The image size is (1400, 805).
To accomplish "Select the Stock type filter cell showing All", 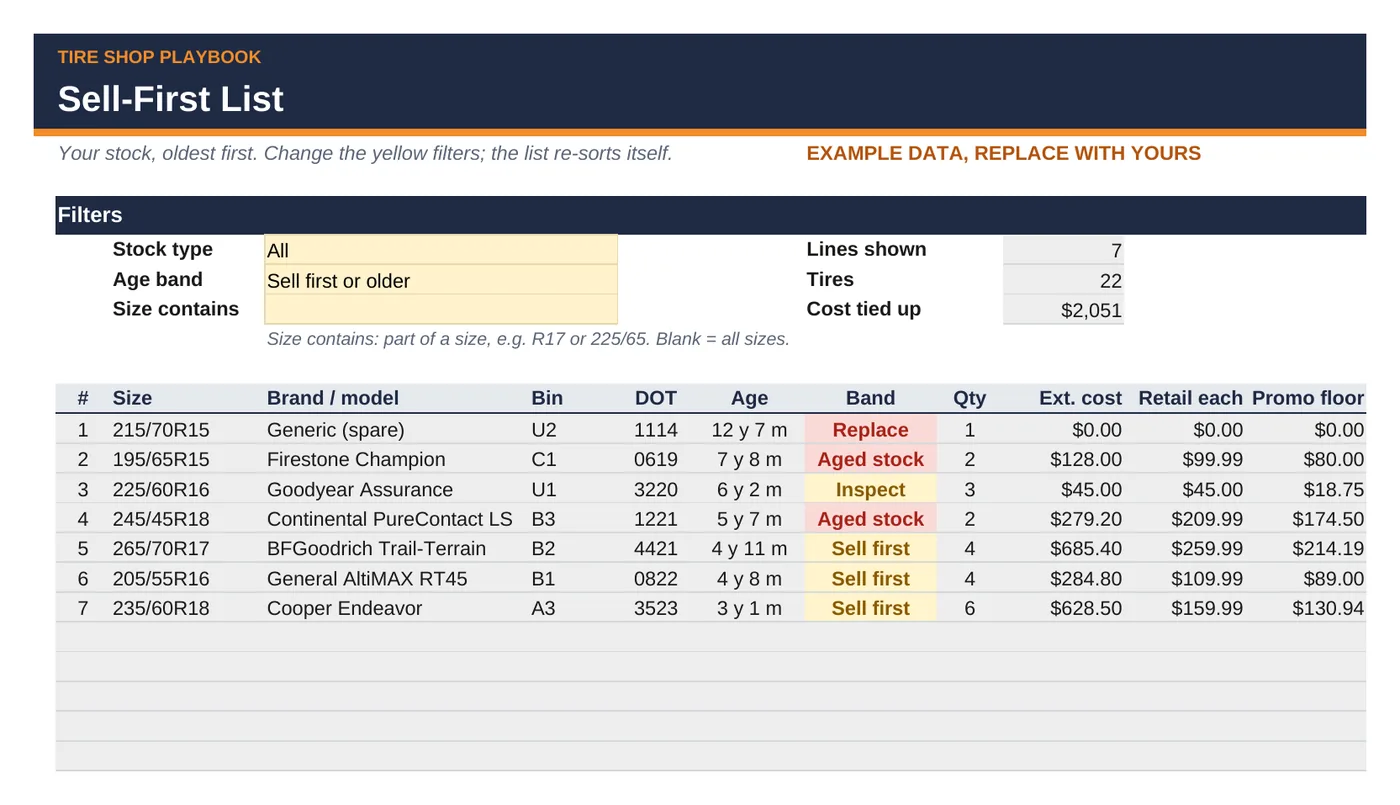I will coord(441,250).
